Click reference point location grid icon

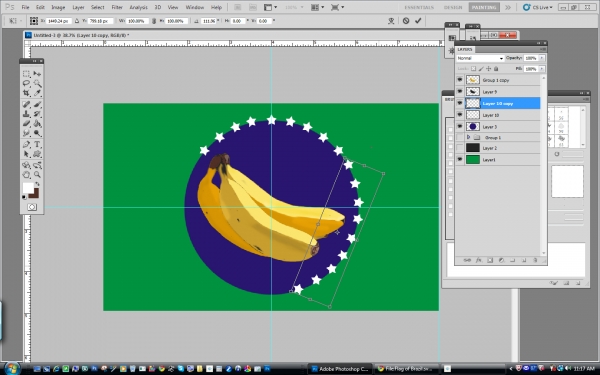[x=34, y=21]
